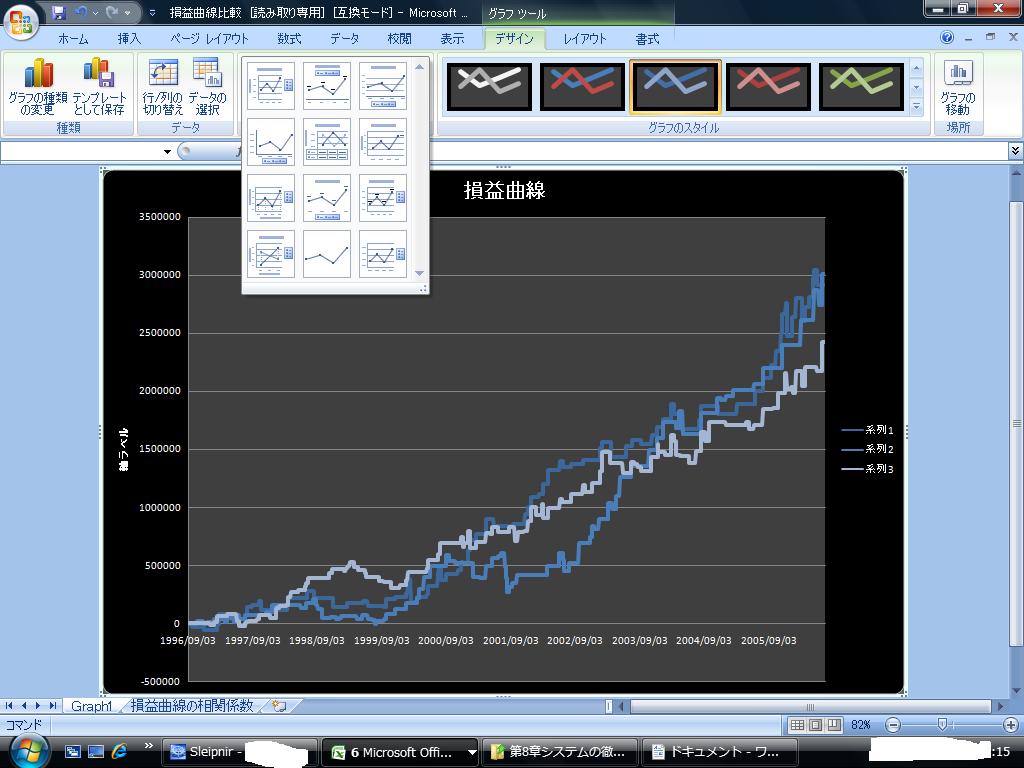Image resolution: width=1024 pixels, height=768 pixels.
Task: Click 行/列の切り替え switch row/column icon
Action: (162, 86)
